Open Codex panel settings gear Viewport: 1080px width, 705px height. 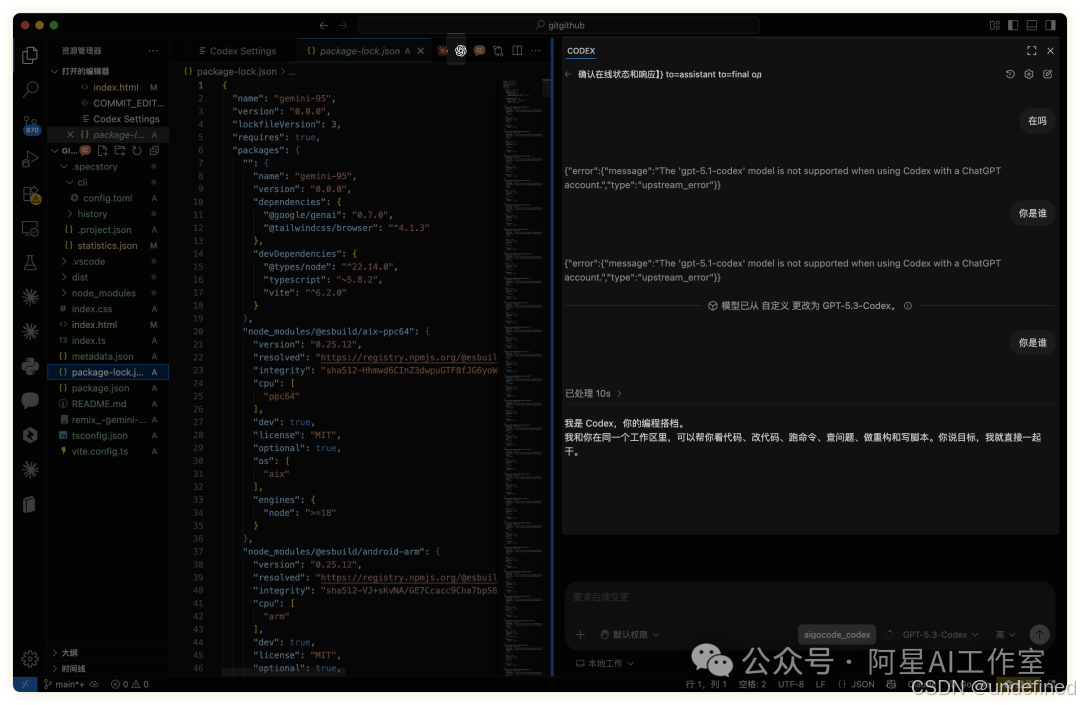[x=1028, y=74]
